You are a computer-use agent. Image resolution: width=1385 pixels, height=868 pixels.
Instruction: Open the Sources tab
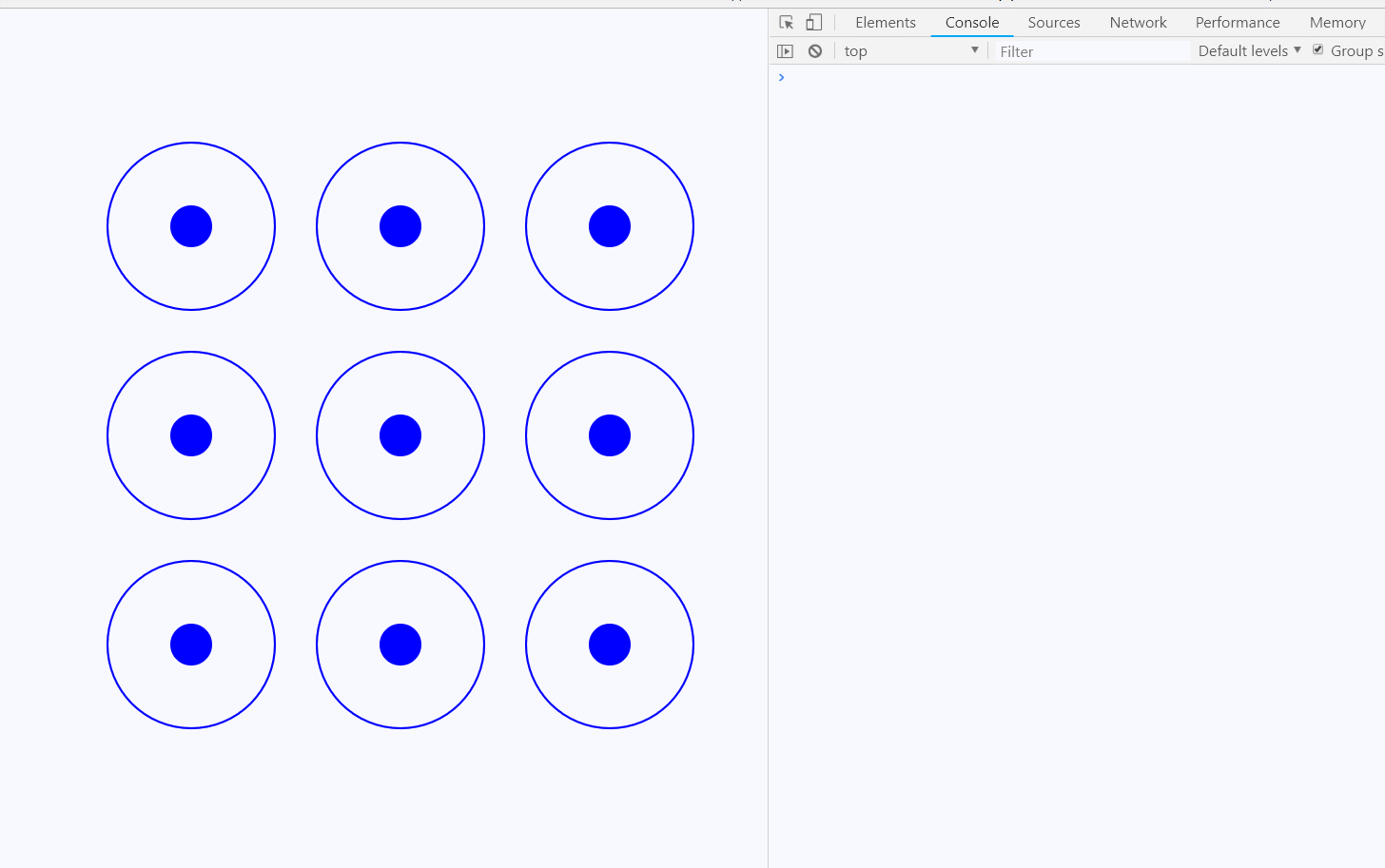[x=1054, y=22]
